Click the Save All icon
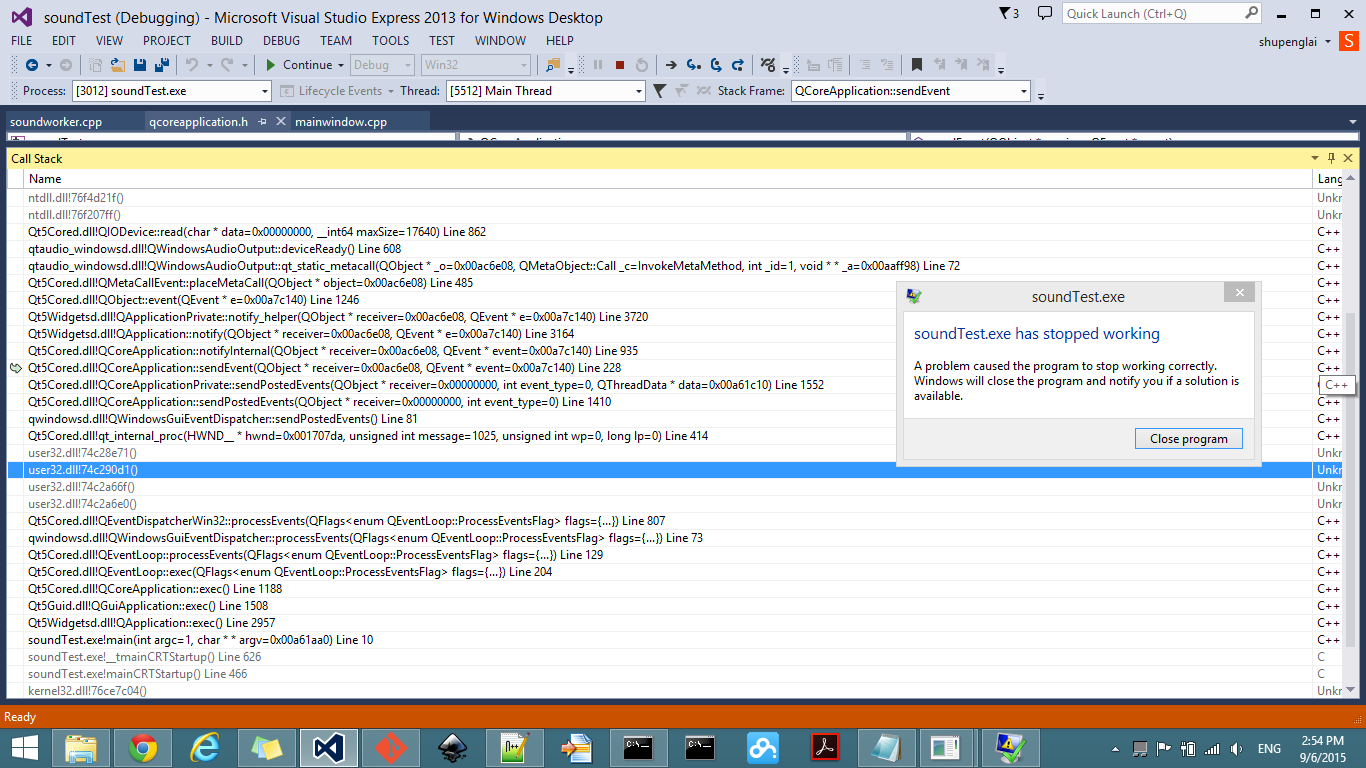This screenshot has height=768, width=1366. [160, 65]
